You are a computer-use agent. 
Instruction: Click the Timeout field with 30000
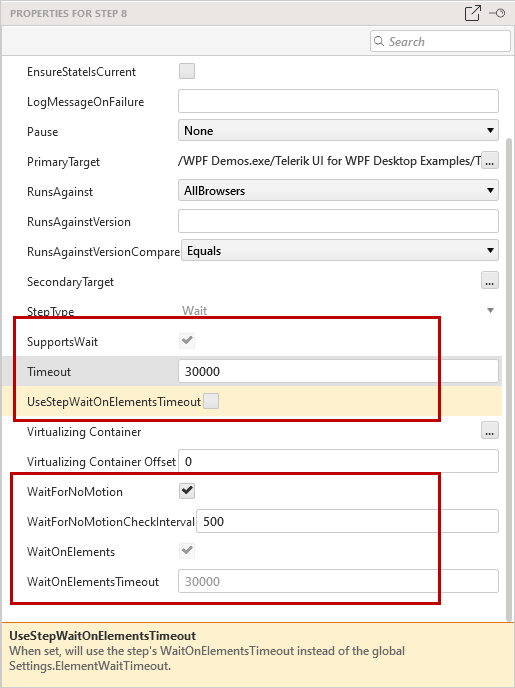[x=338, y=371]
